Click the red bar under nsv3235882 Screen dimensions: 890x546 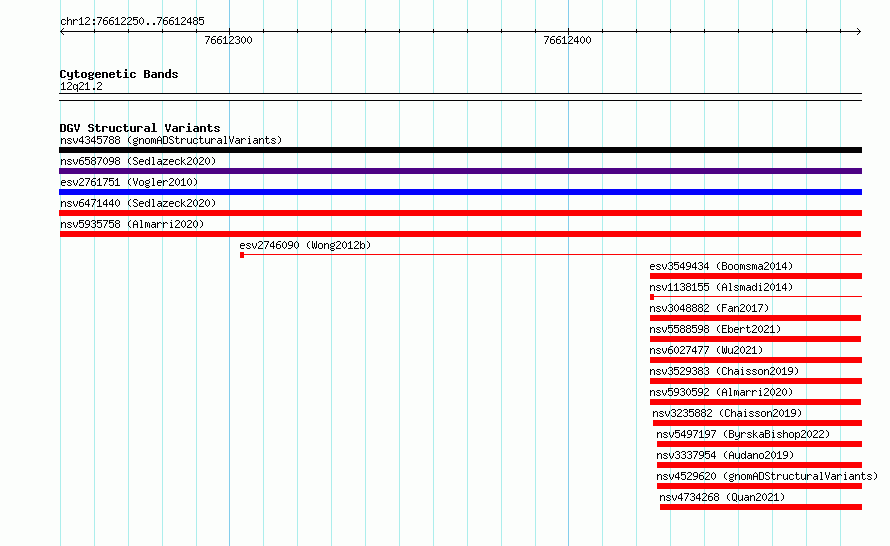tap(757, 423)
